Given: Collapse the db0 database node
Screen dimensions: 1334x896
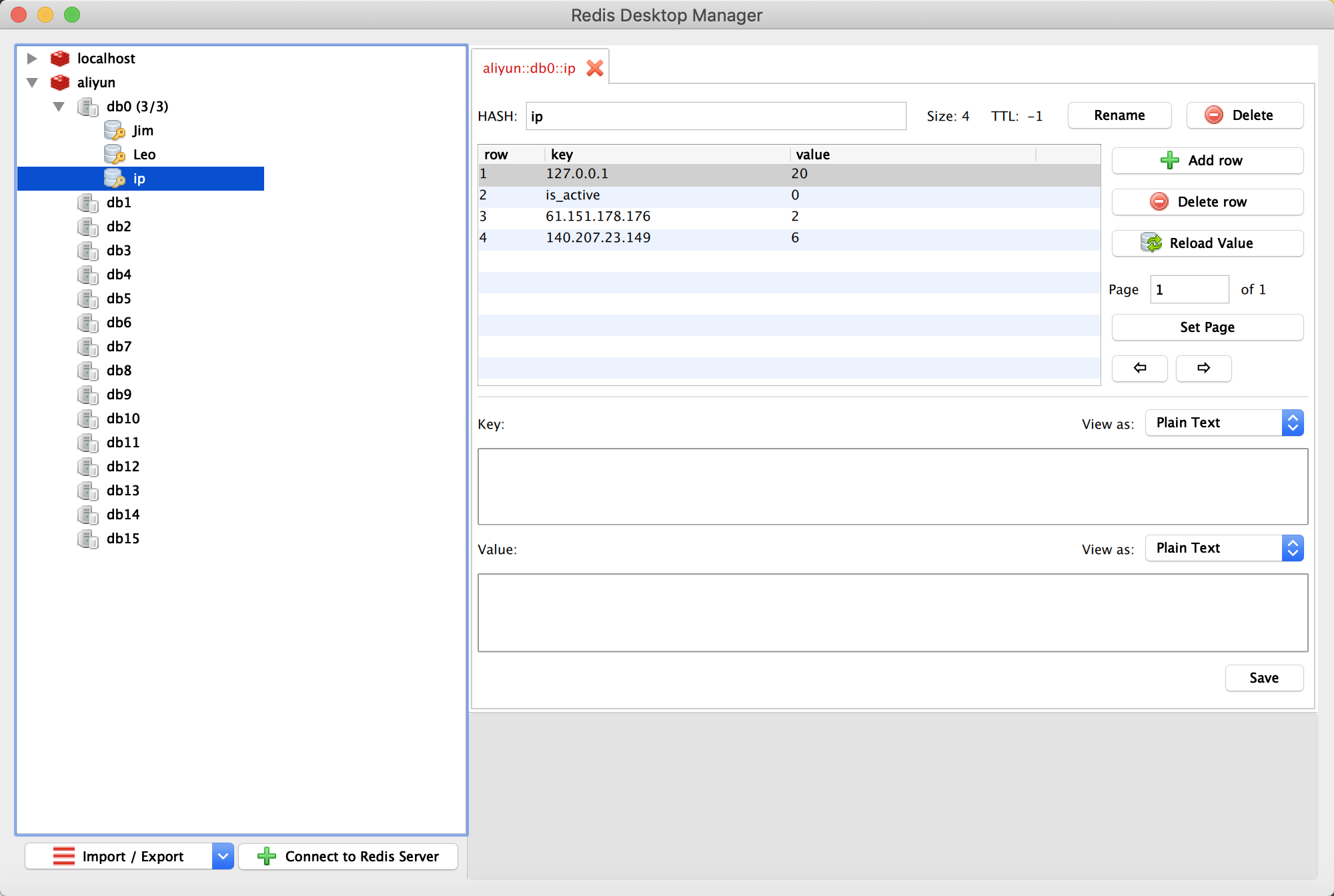Looking at the screenshot, I should tap(59, 107).
